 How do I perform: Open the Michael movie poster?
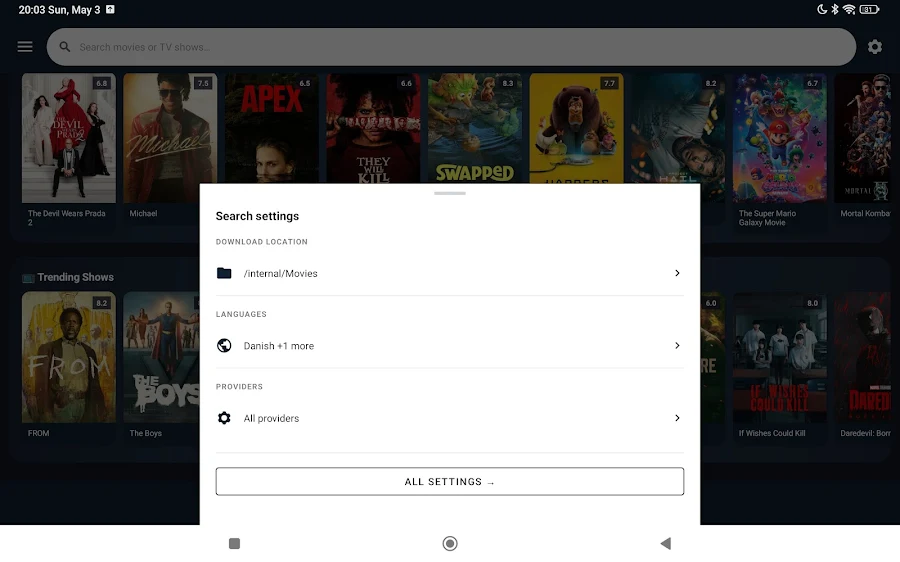(170, 138)
